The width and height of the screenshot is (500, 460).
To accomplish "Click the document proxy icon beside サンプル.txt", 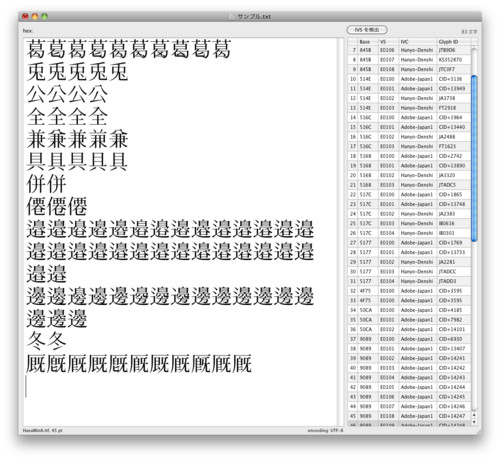I will point(232,16).
